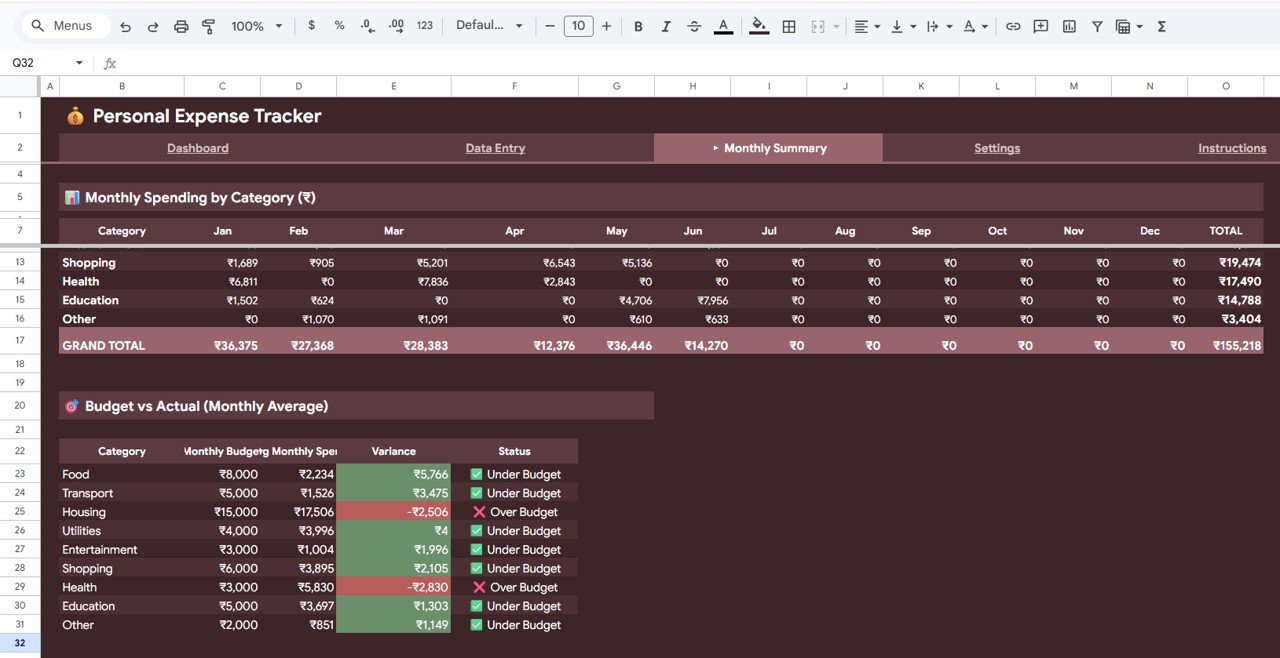Expand the horizontal align dropdown
This screenshot has height=658, width=1280.
click(x=876, y=26)
